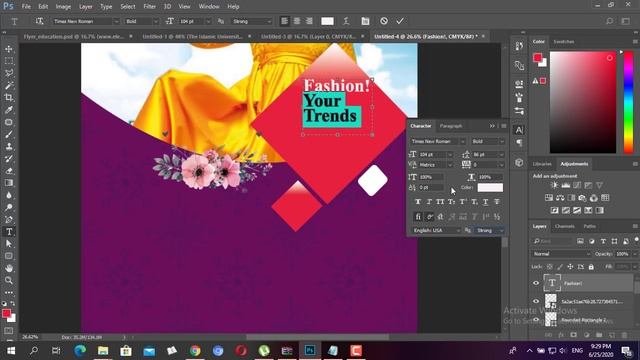640x360 pixels.
Task: Open font size dropdown in options bar
Action: [x=208, y=21]
